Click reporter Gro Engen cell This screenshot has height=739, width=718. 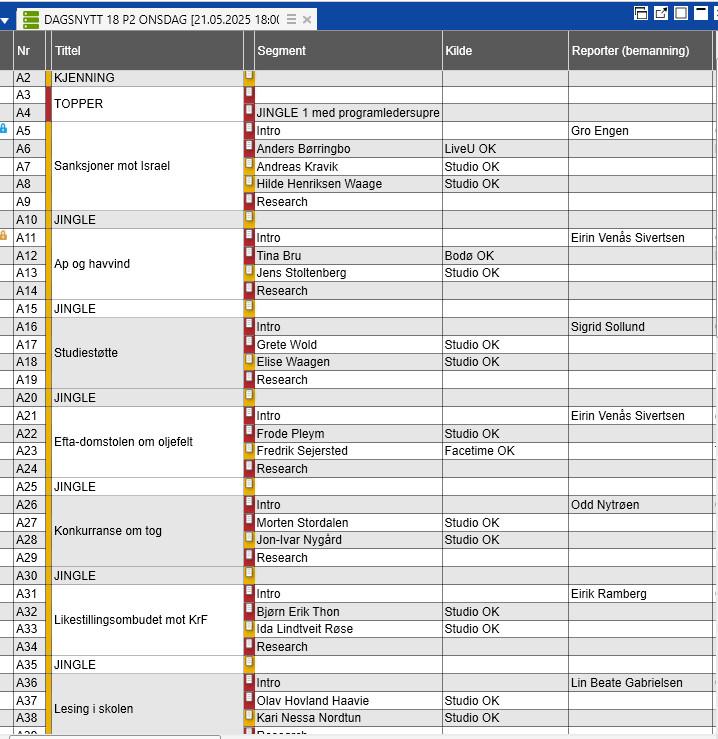pyautogui.click(x=641, y=131)
